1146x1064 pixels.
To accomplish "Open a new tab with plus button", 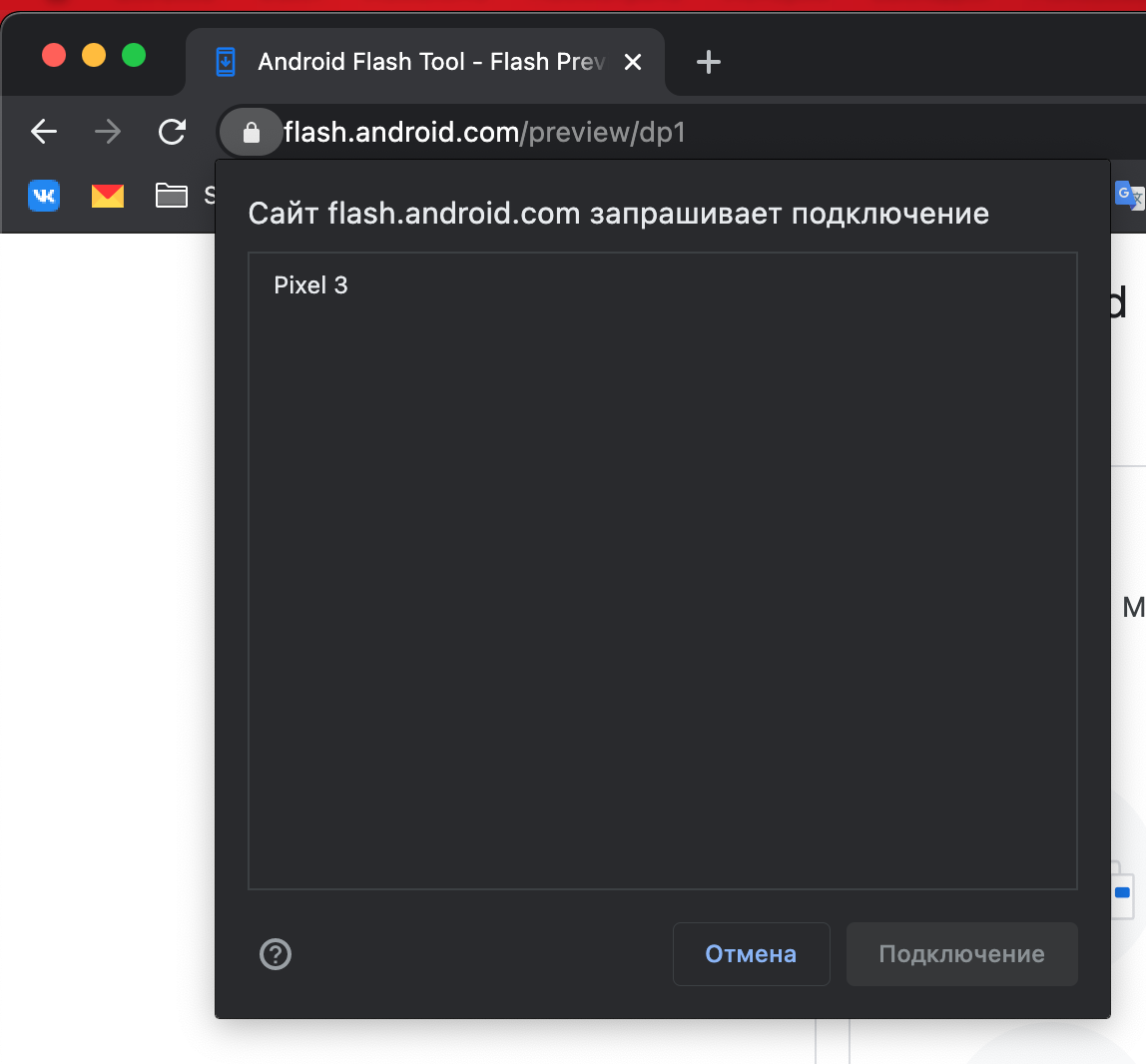I will [x=708, y=62].
